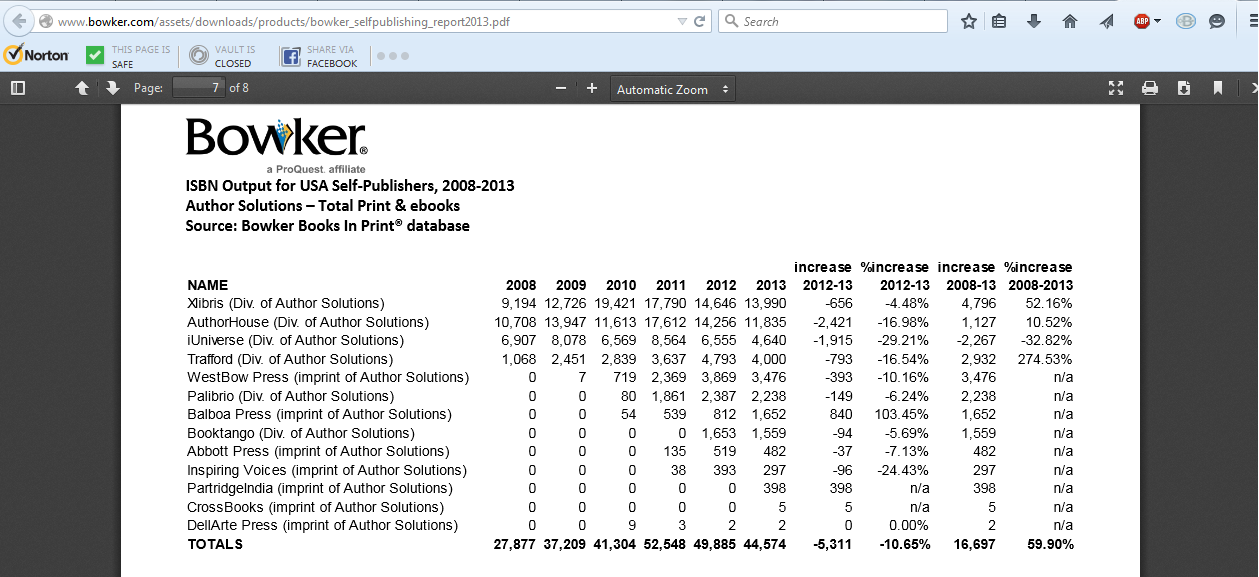Click the PDF current view bookmark icon

tap(1218, 88)
